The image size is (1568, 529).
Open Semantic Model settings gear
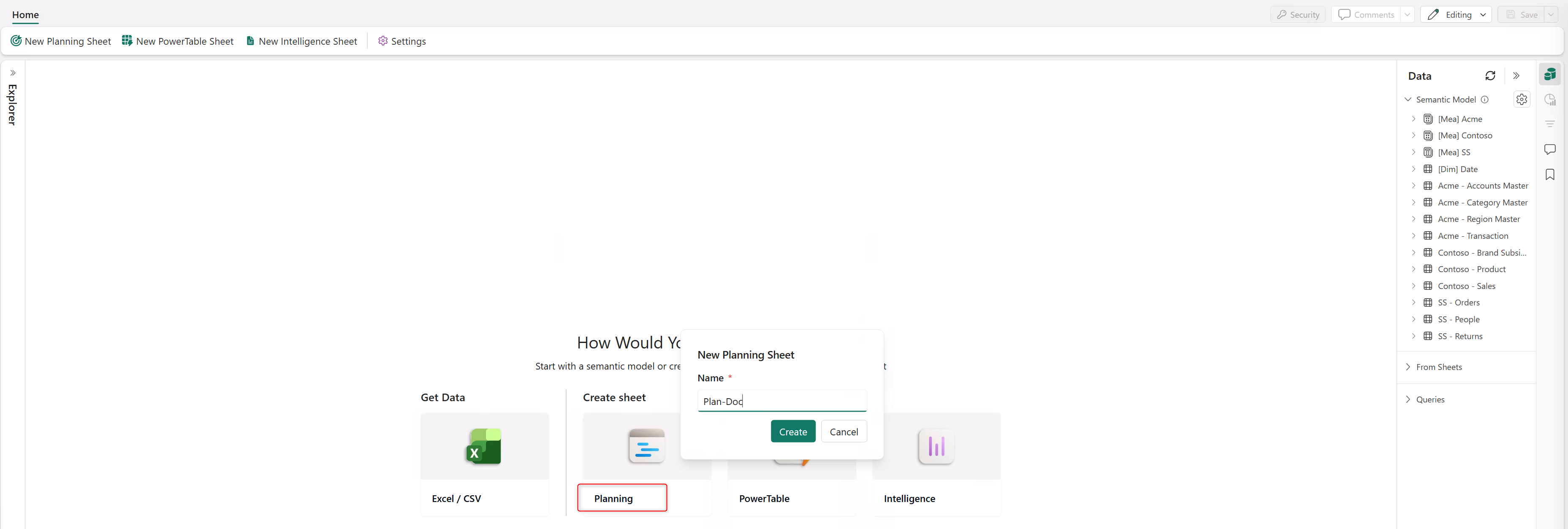[x=1521, y=99]
